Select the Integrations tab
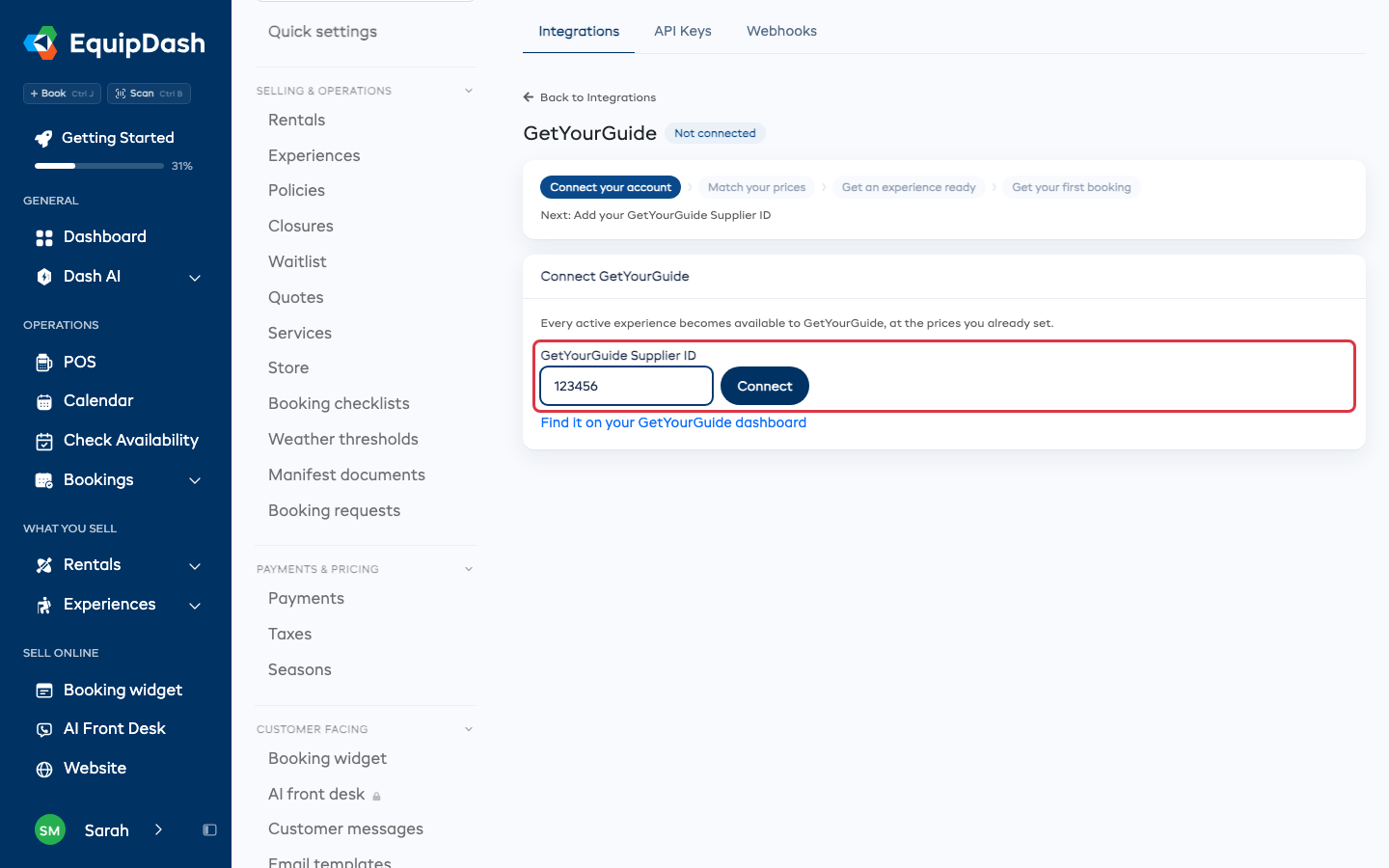 tap(579, 31)
